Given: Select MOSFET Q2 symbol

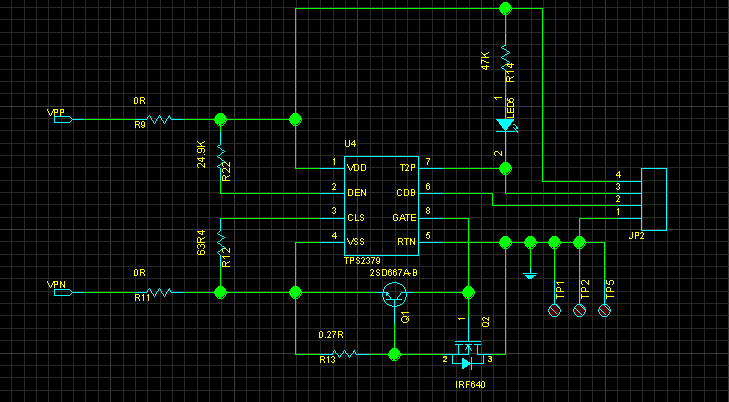Looking at the screenshot, I should (x=469, y=354).
